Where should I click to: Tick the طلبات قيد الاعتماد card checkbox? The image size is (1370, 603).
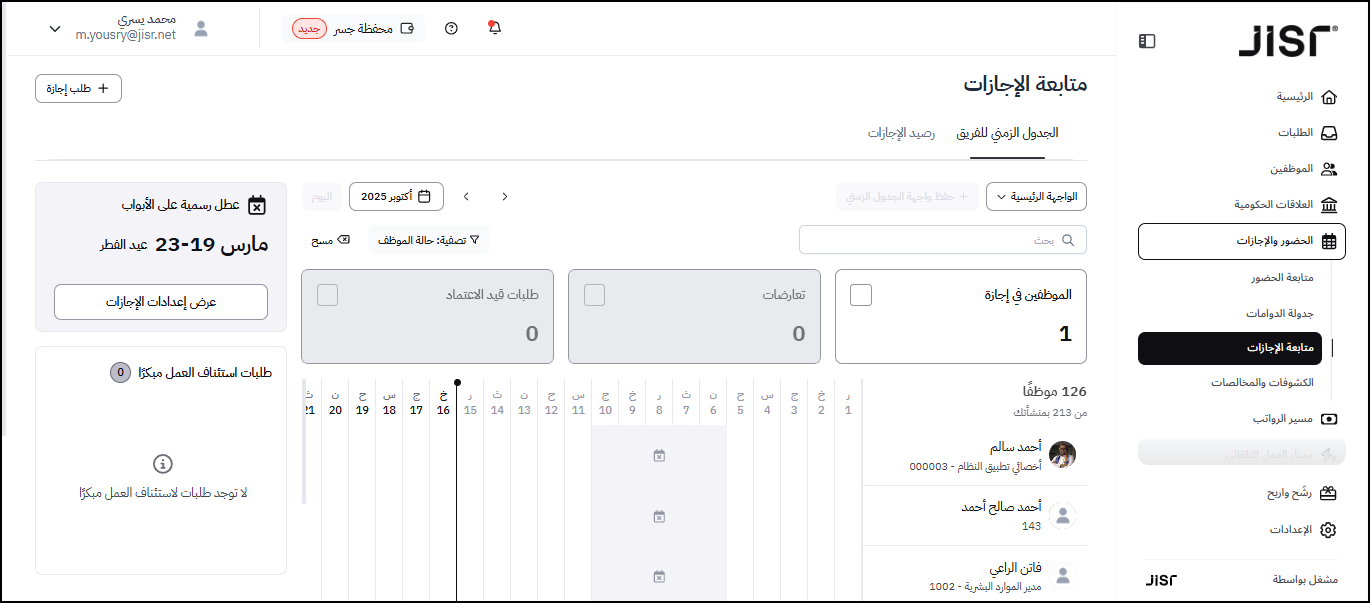click(327, 295)
